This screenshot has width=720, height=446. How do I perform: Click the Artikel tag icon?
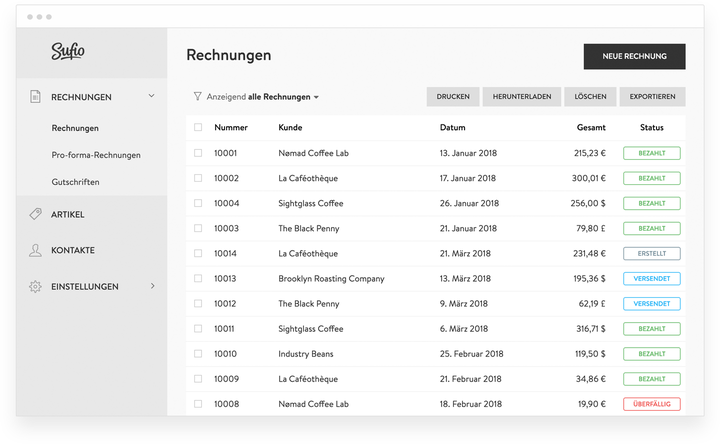(x=35, y=214)
